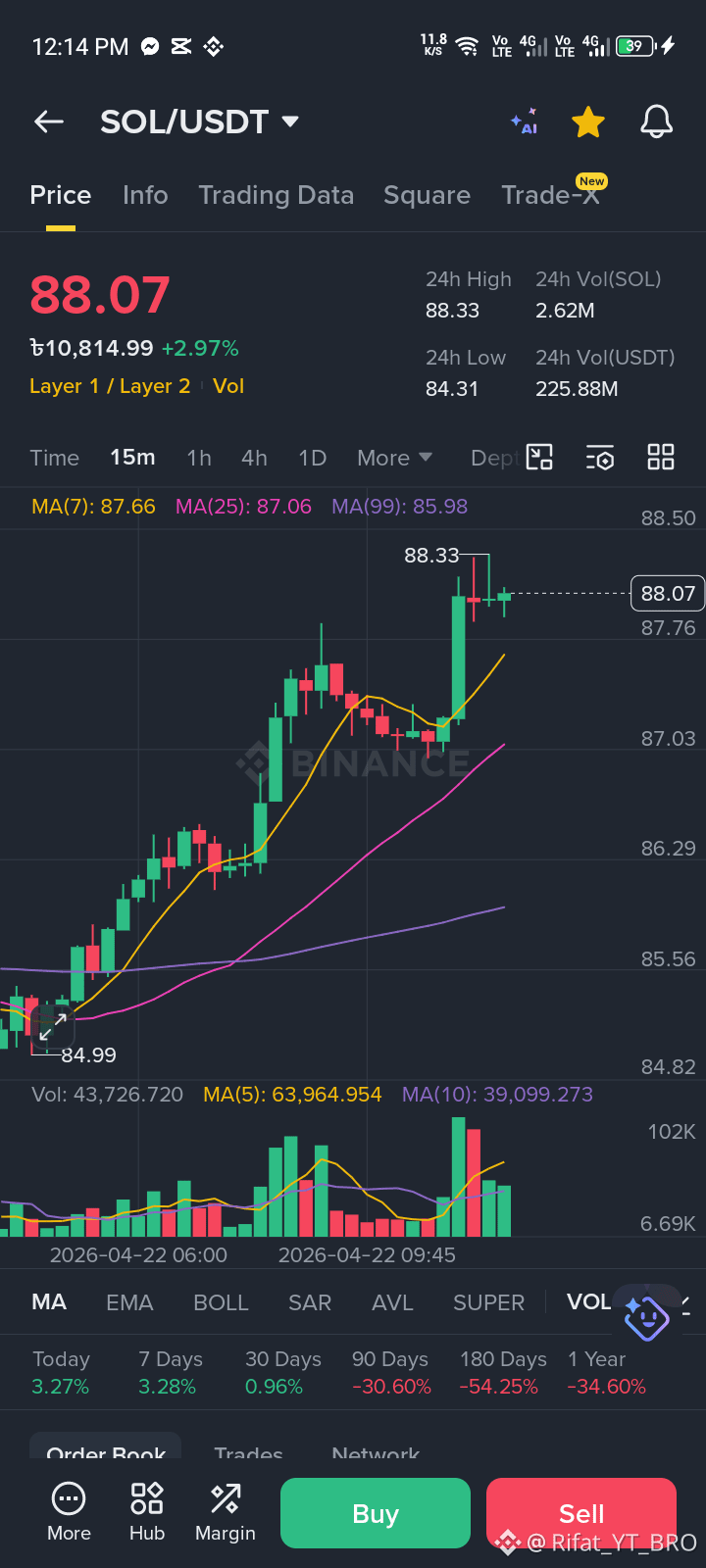Click the 24h Low value 84.31

point(452,389)
